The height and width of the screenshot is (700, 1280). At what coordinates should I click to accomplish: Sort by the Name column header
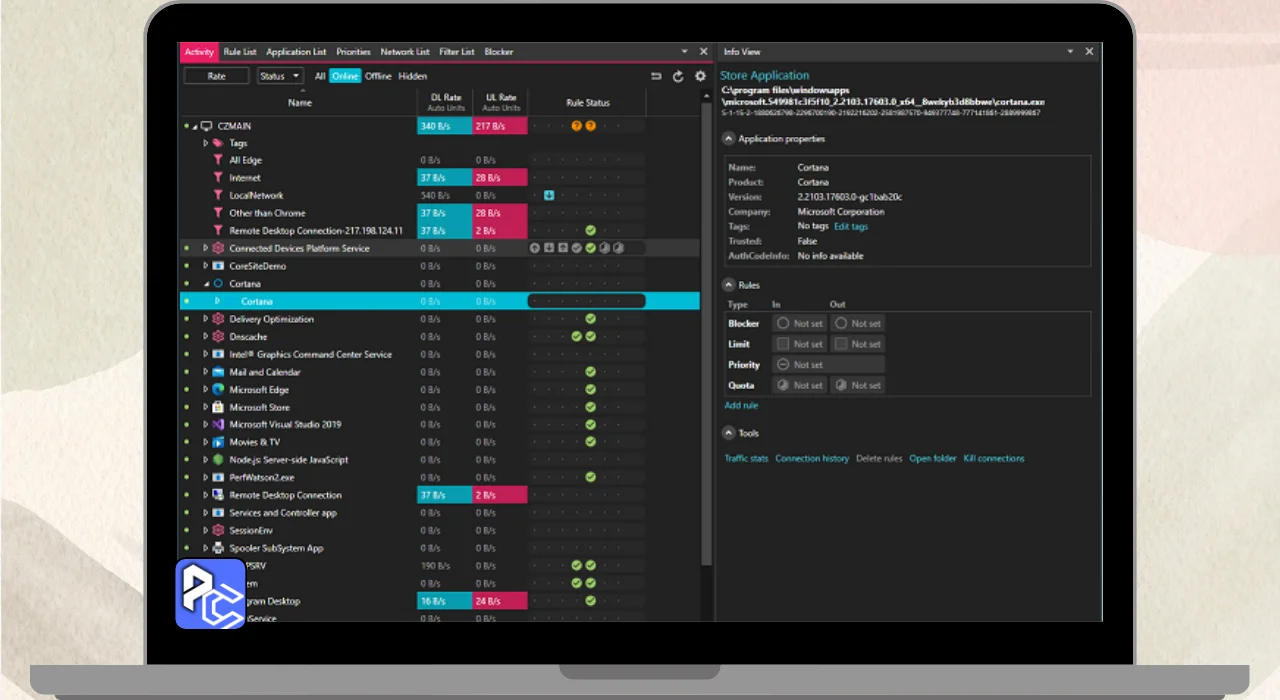(299, 102)
